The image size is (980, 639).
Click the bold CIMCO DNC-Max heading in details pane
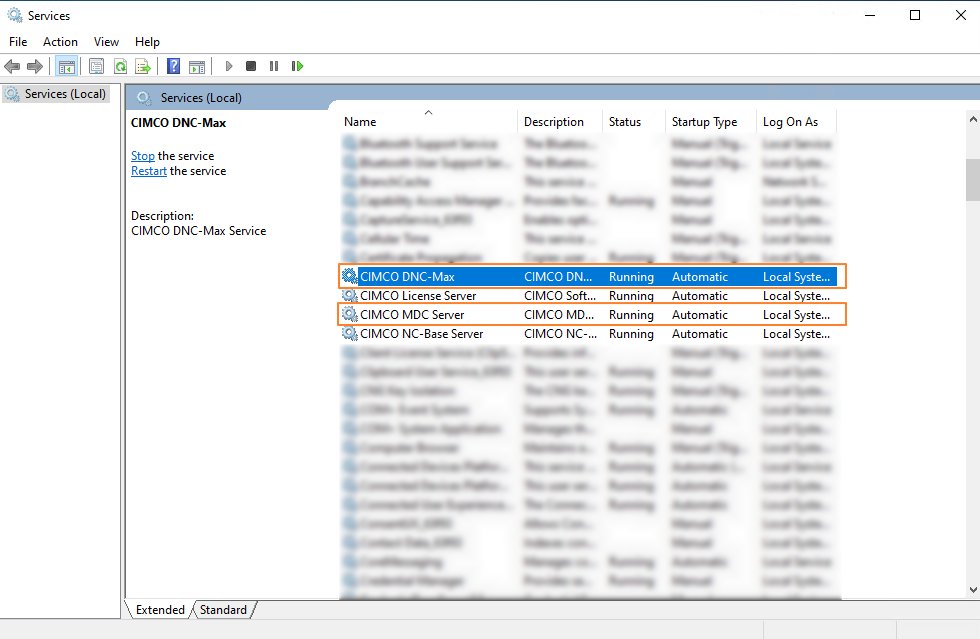tap(178, 123)
